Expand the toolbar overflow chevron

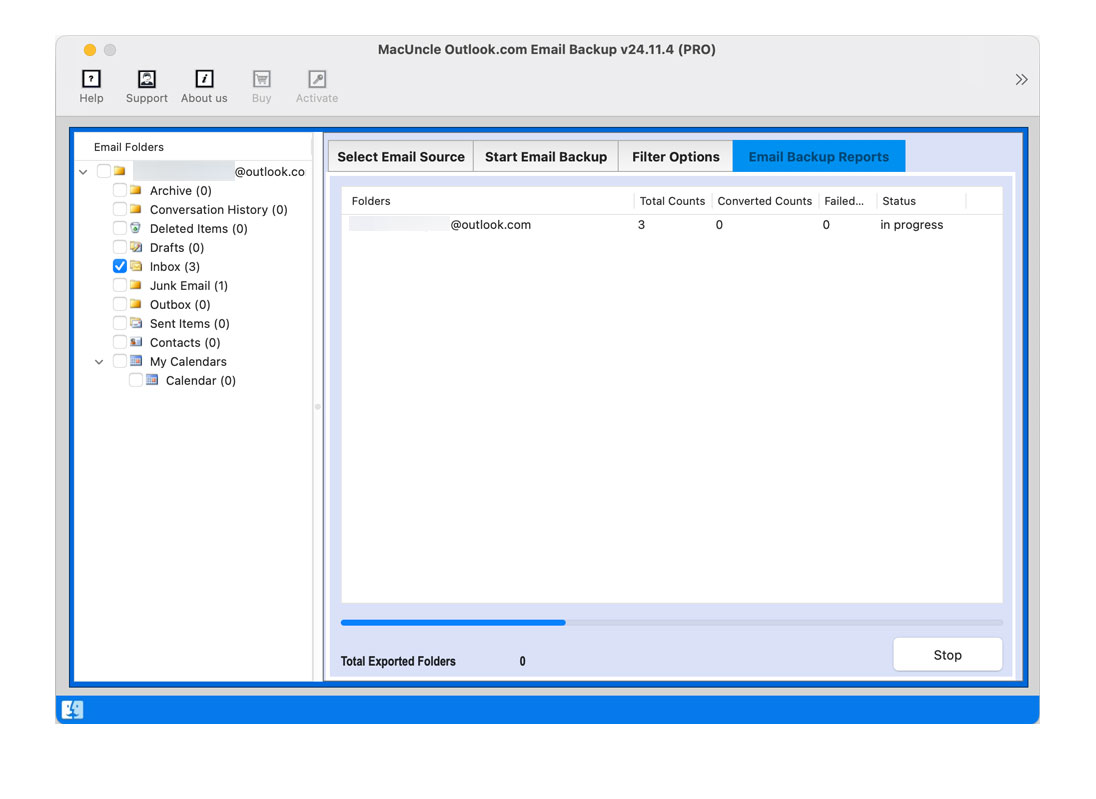pos(1021,79)
